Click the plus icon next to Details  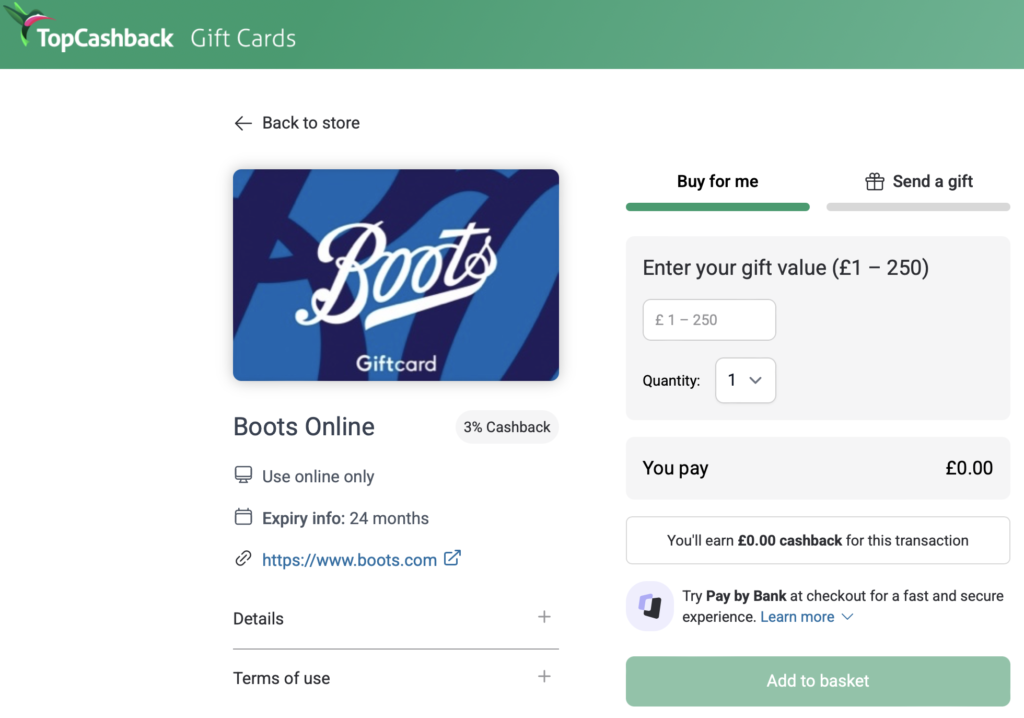click(x=544, y=617)
